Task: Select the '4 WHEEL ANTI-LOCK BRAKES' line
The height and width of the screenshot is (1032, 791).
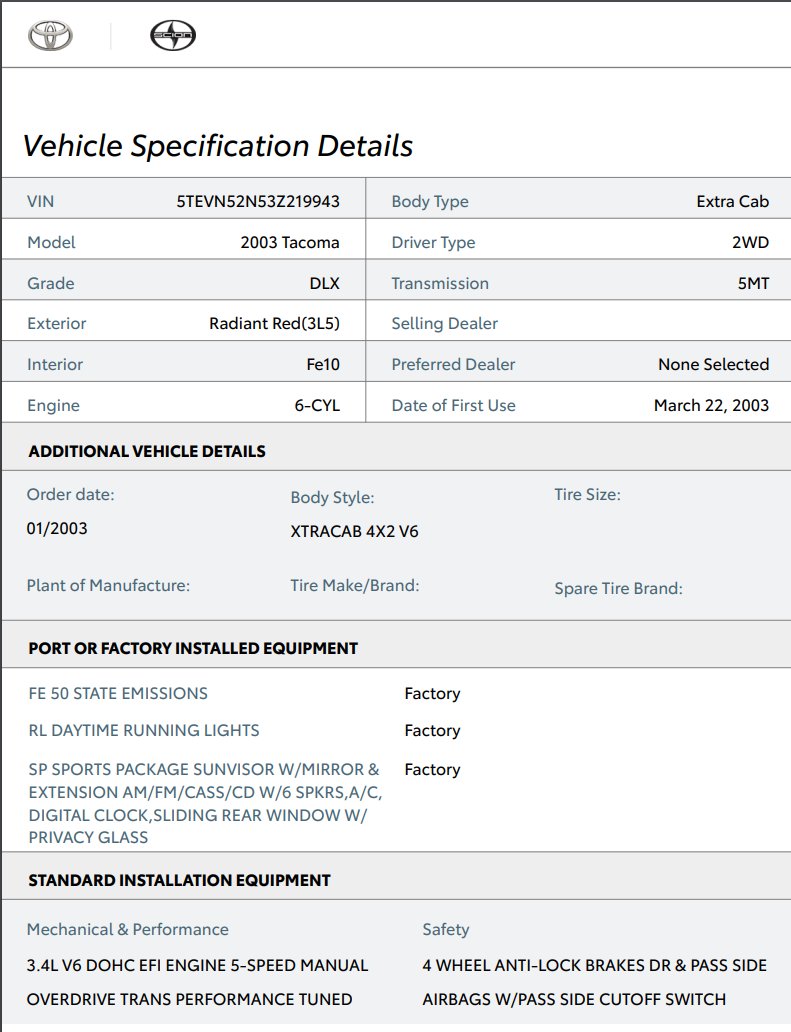Action: pyautogui.click(x=594, y=966)
